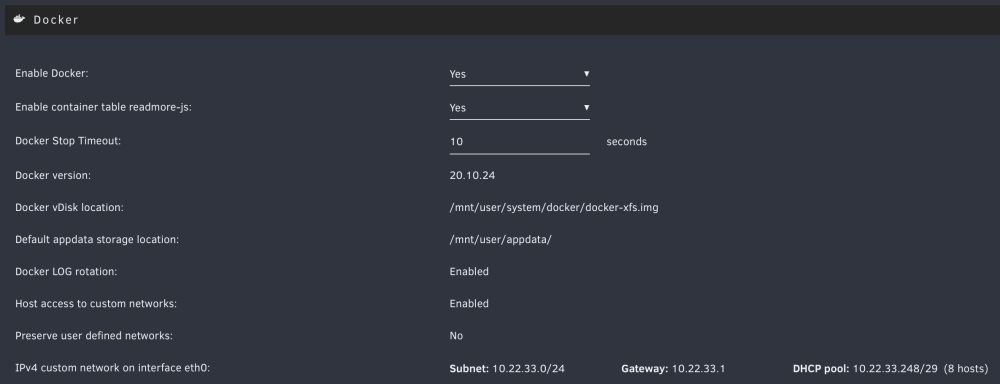This screenshot has height=384, width=1000.
Task: Click the Docker whale icon in header
Action: point(20,19)
